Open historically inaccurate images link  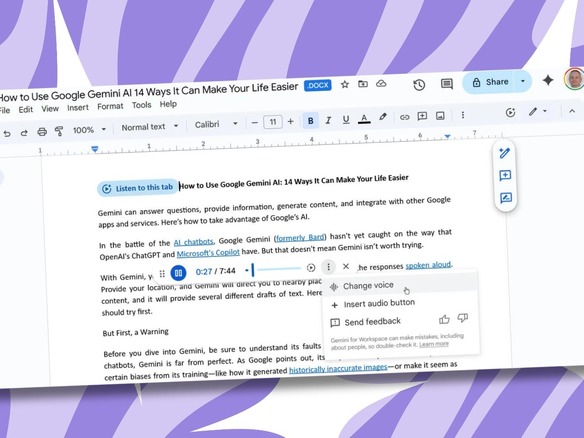pyautogui.click(x=338, y=369)
